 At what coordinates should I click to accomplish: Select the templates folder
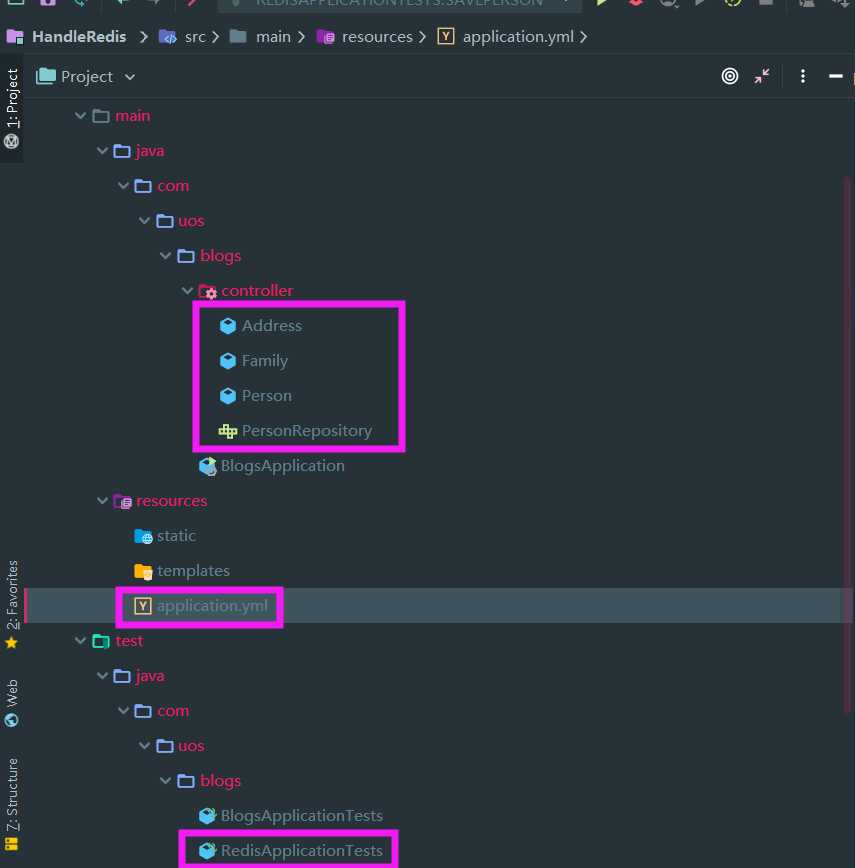point(193,570)
